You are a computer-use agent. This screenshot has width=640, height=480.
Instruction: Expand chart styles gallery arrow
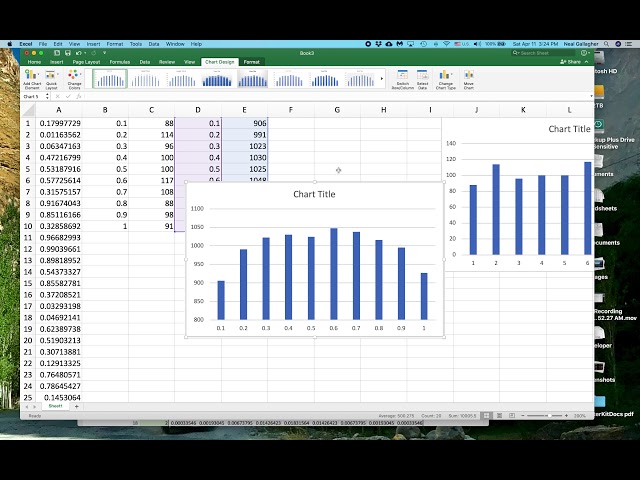(x=382, y=78)
